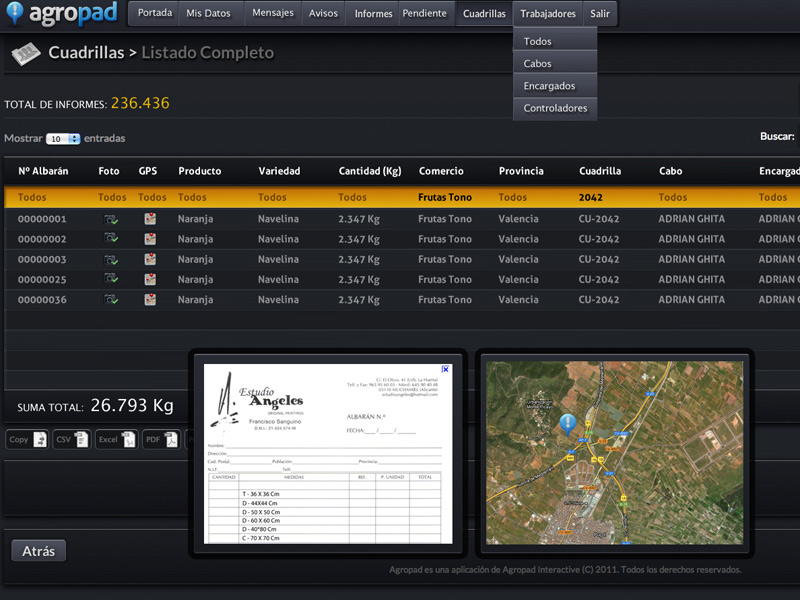The height and width of the screenshot is (600, 800).
Task: Choose Controladores from the Trabajadores menu
Action: (555, 108)
